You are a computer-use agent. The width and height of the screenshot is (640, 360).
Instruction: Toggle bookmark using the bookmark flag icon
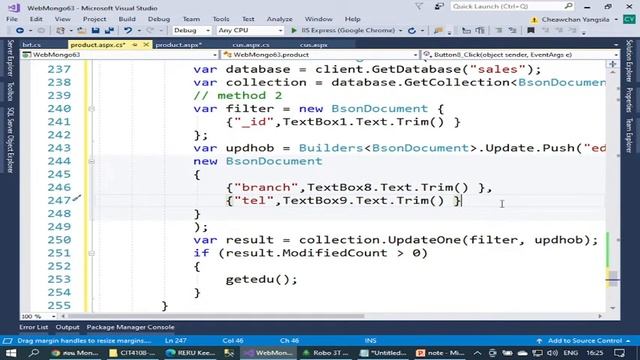[531, 31]
